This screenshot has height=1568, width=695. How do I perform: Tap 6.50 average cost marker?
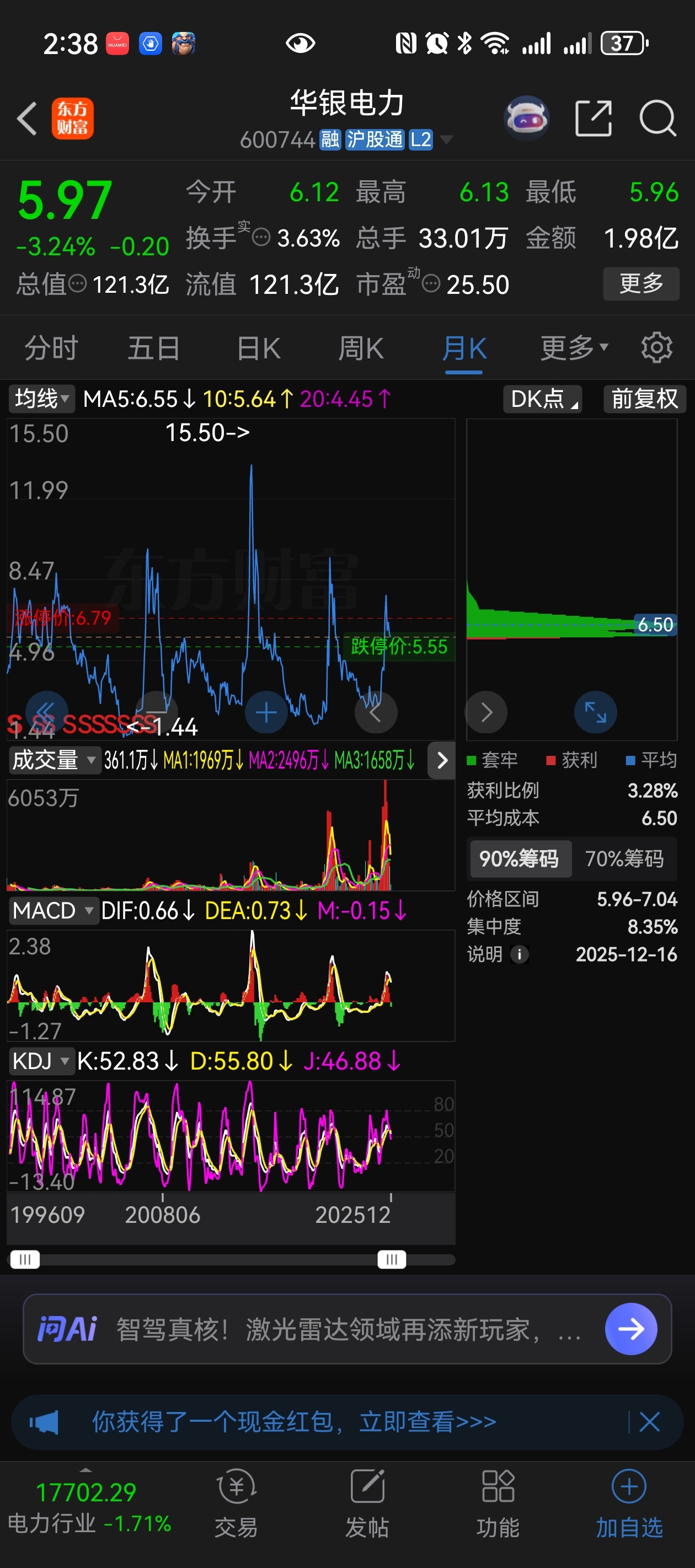coord(655,625)
